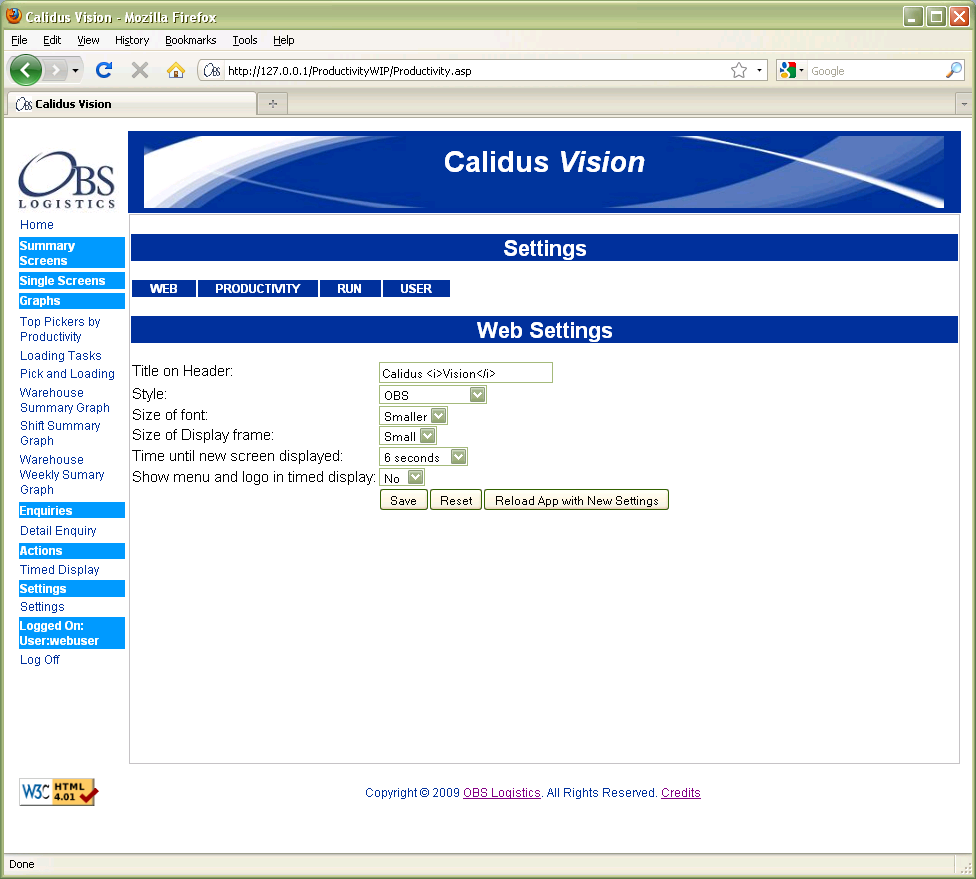This screenshot has width=976, height=879.
Task: Click the Credits footer link
Action: click(680, 792)
